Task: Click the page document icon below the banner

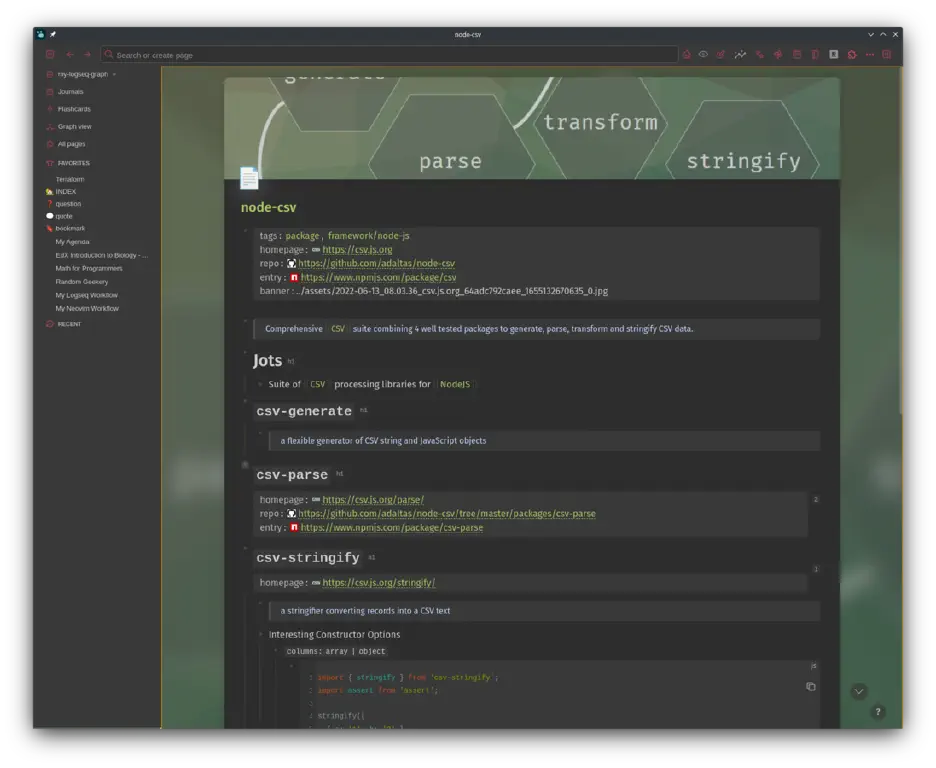Action: [x=249, y=178]
